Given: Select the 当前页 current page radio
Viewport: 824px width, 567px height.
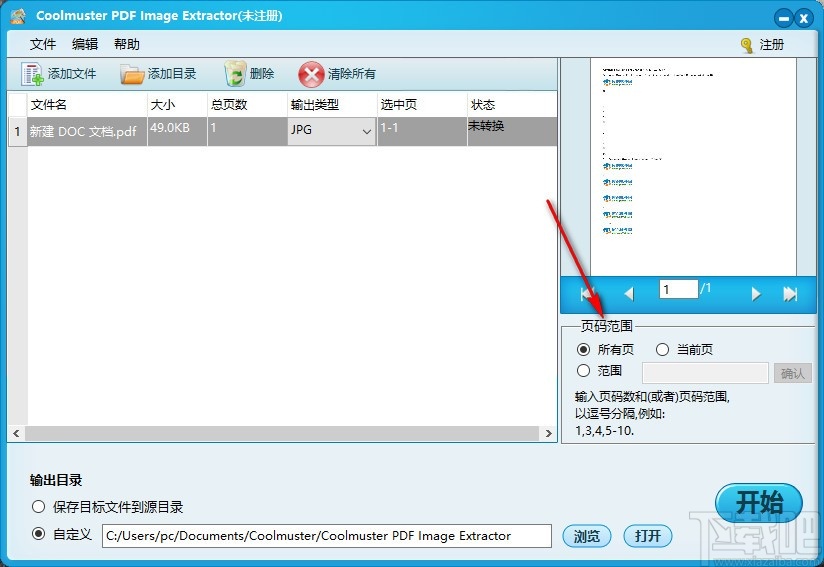Looking at the screenshot, I should (662, 349).
